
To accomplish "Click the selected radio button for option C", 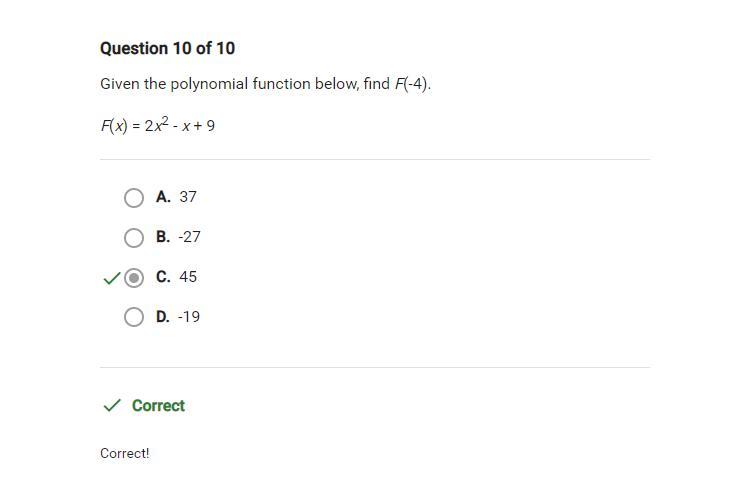I will click(134, 278).
